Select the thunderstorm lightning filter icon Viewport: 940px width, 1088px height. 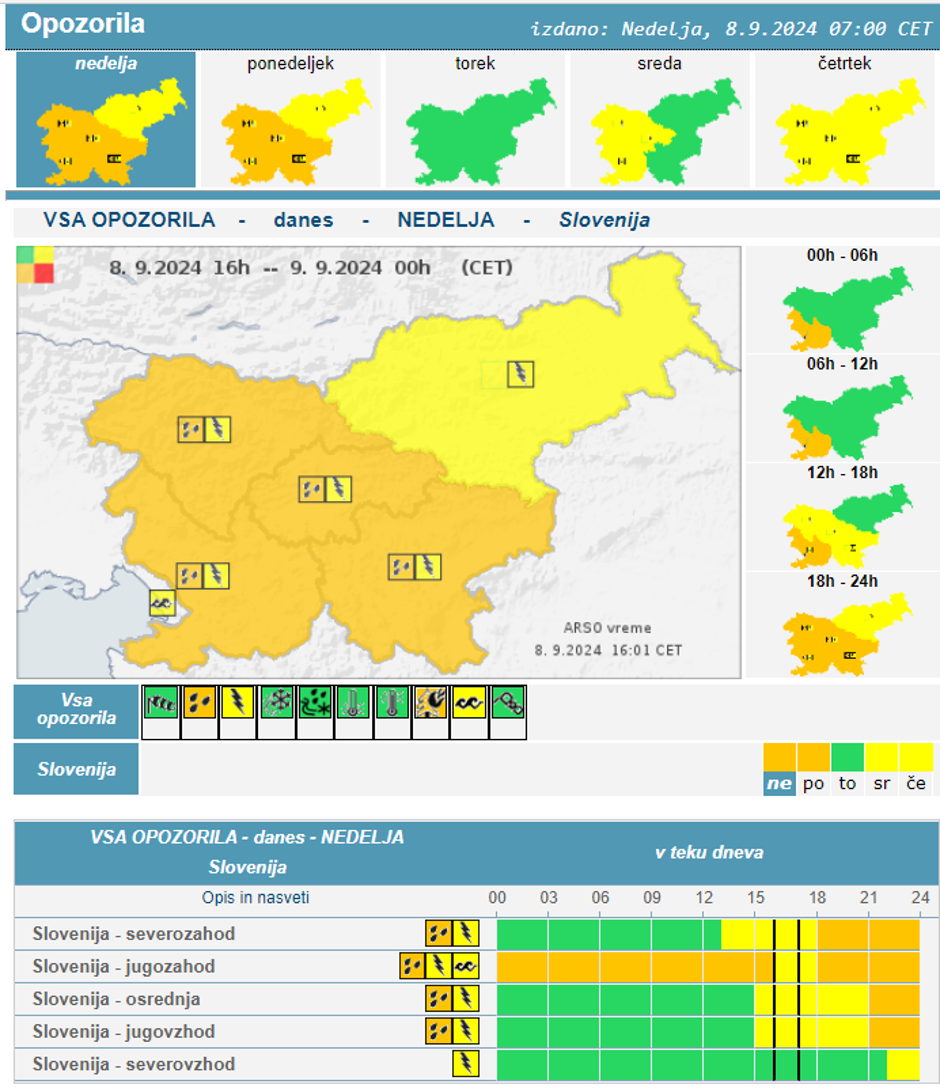238,702
